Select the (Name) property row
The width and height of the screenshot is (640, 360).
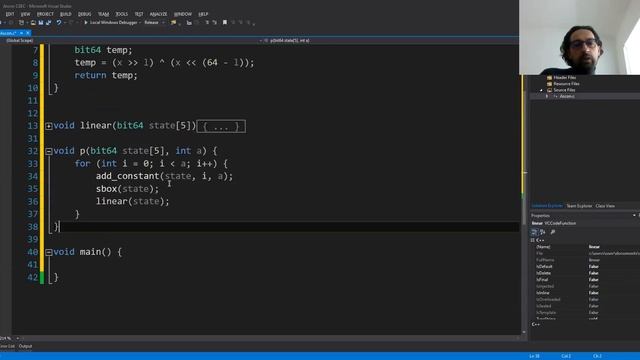coord(586,247)
